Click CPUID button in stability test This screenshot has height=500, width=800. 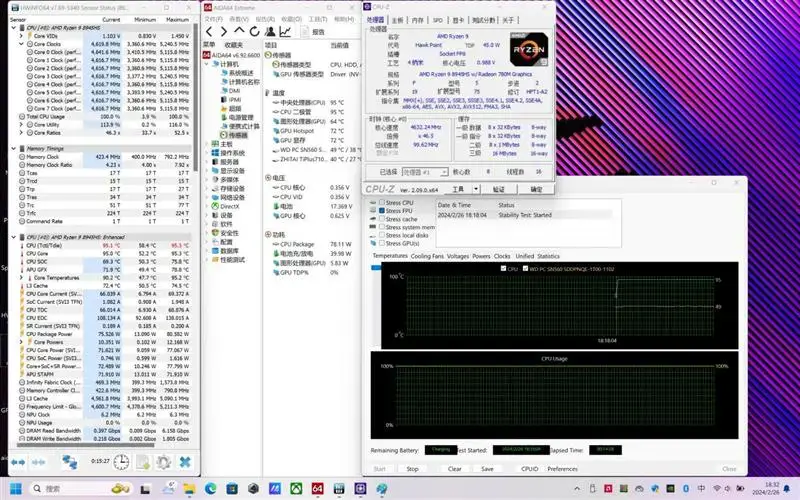[x=530, y=469]
